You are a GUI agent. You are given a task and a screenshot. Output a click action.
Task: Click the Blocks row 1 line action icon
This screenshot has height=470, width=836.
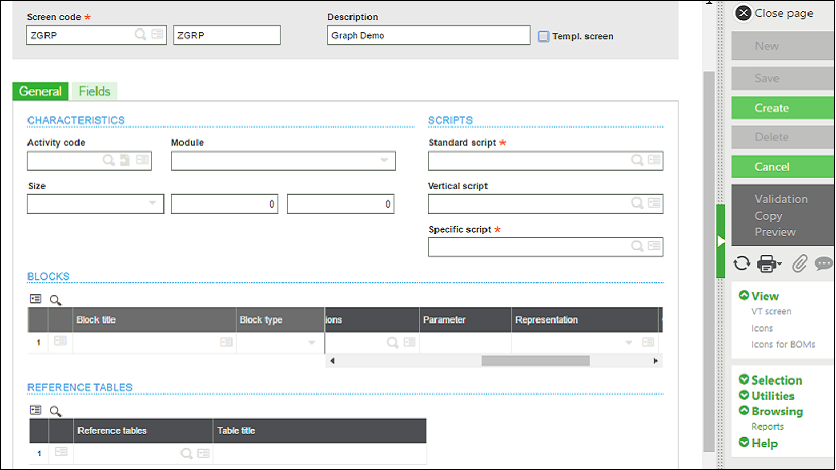[60, 341]
